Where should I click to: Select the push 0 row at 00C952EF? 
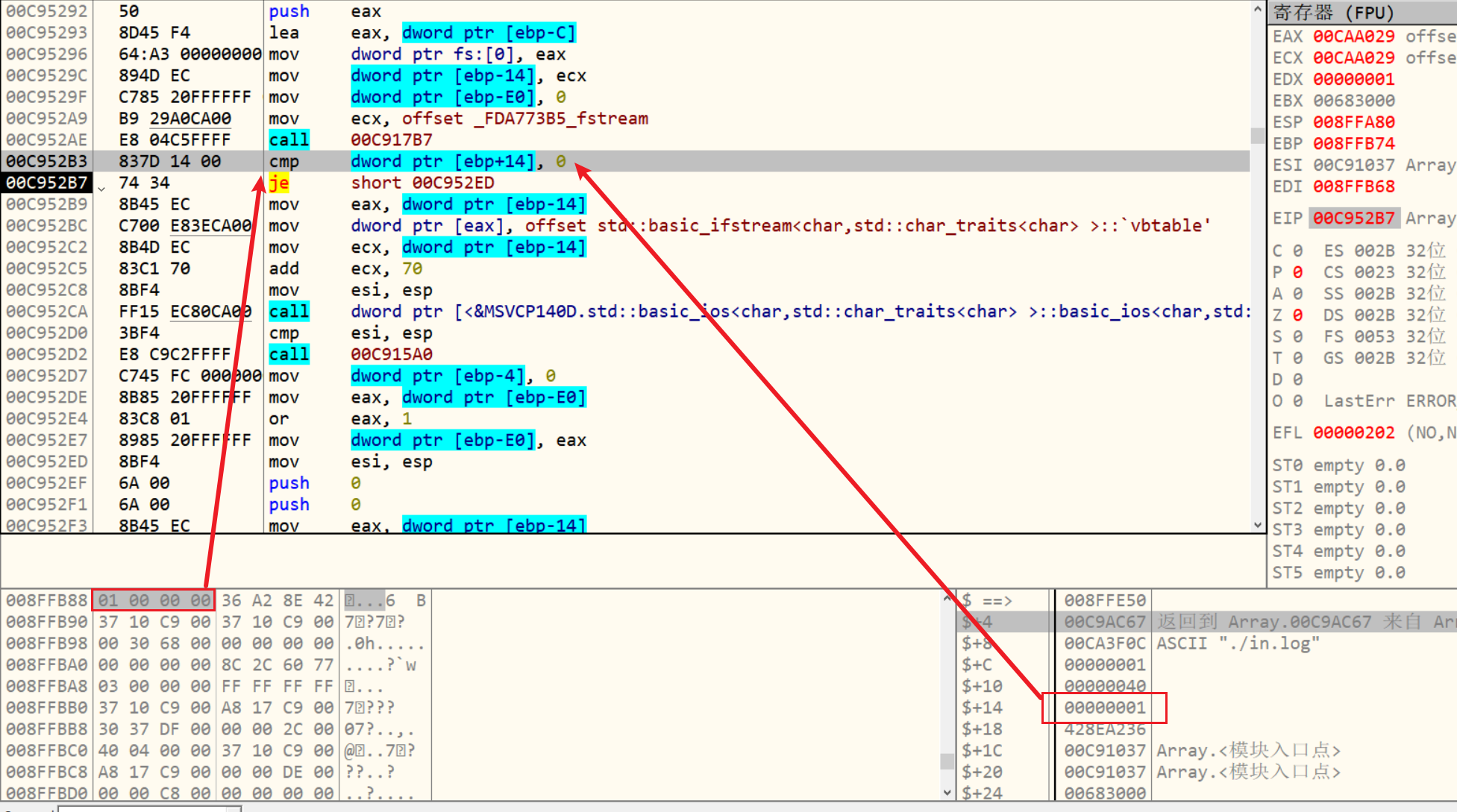[625, 484]
